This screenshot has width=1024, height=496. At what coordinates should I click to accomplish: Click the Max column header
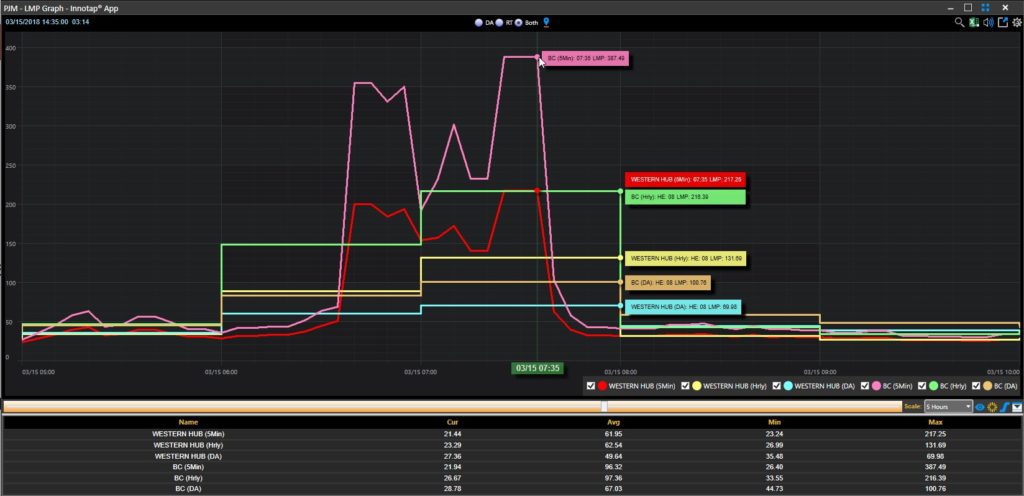(x=935, y=422)
